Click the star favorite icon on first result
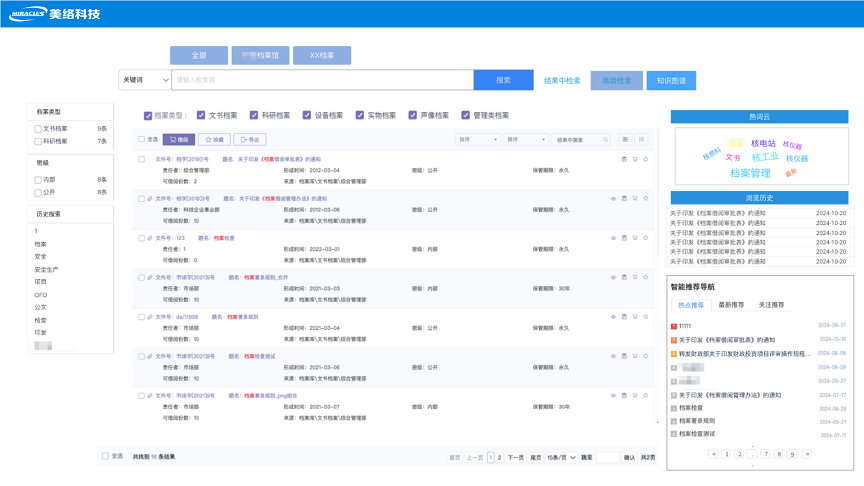This screenshot has width=864, height=486. (x=646, y=159)
